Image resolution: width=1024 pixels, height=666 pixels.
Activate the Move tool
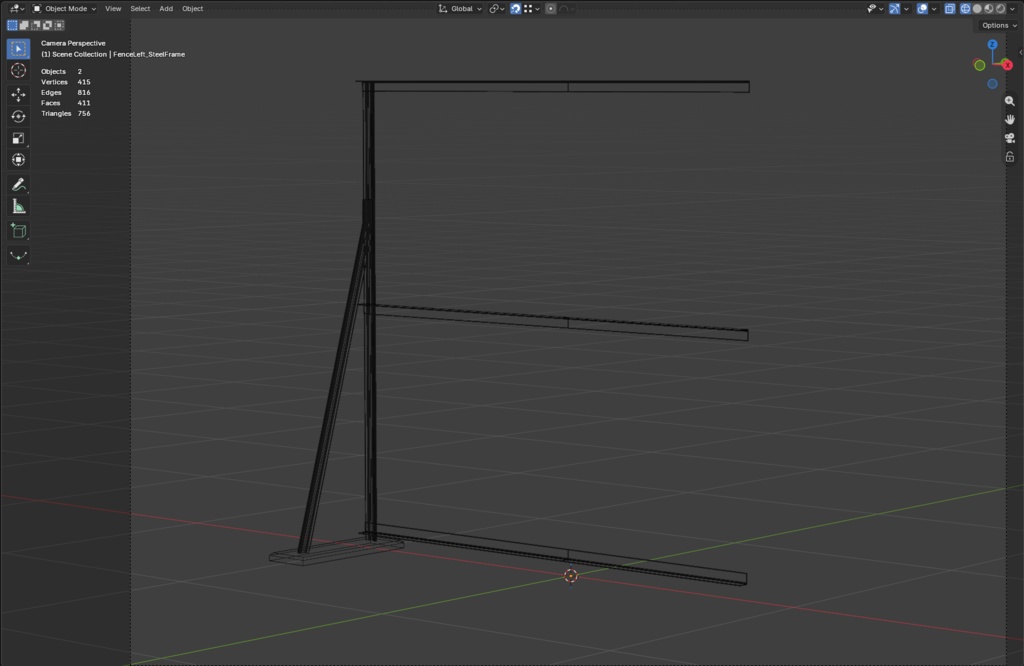click(x=18, y=95)
